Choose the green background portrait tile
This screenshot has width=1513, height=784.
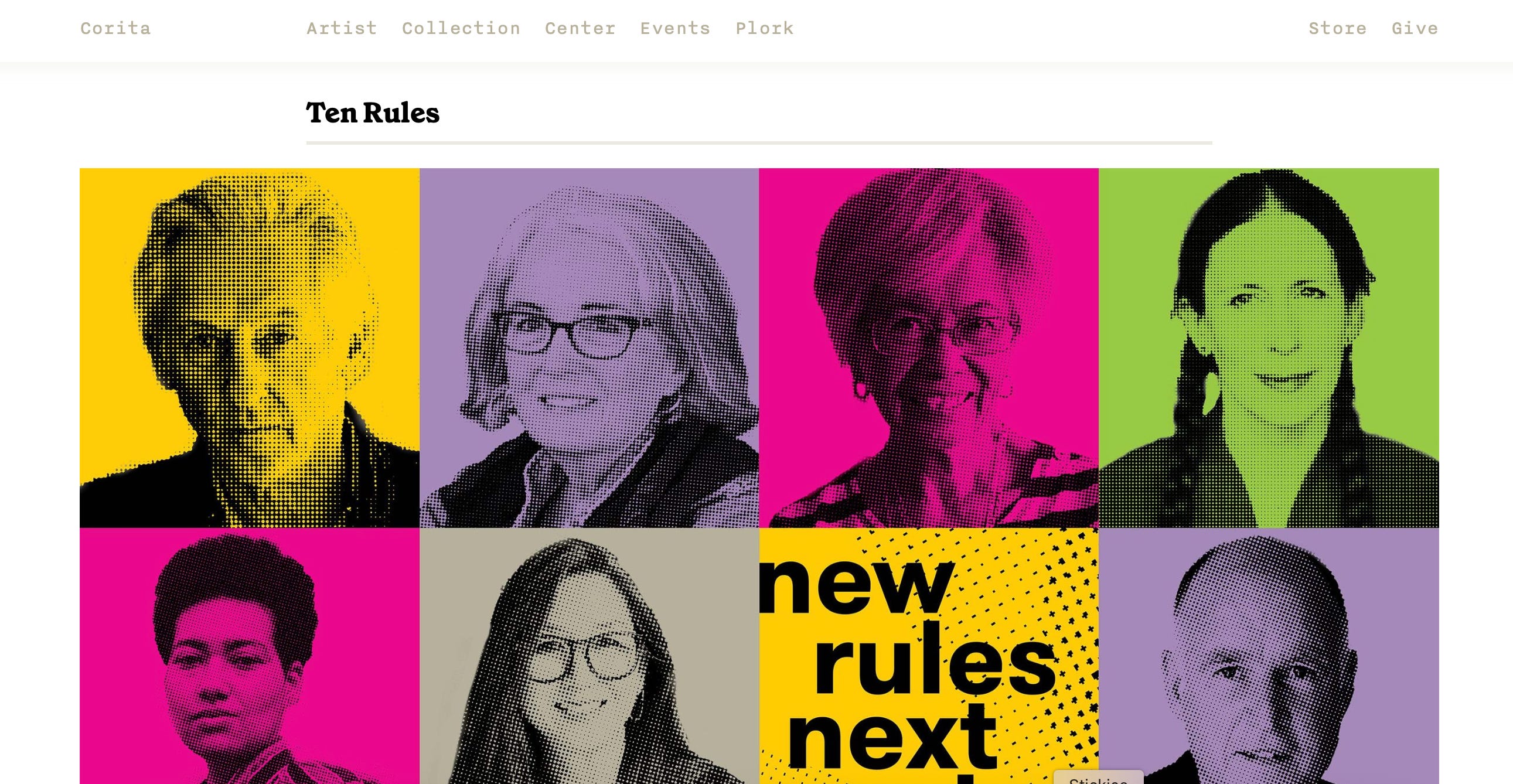[x=1269, y=347]
